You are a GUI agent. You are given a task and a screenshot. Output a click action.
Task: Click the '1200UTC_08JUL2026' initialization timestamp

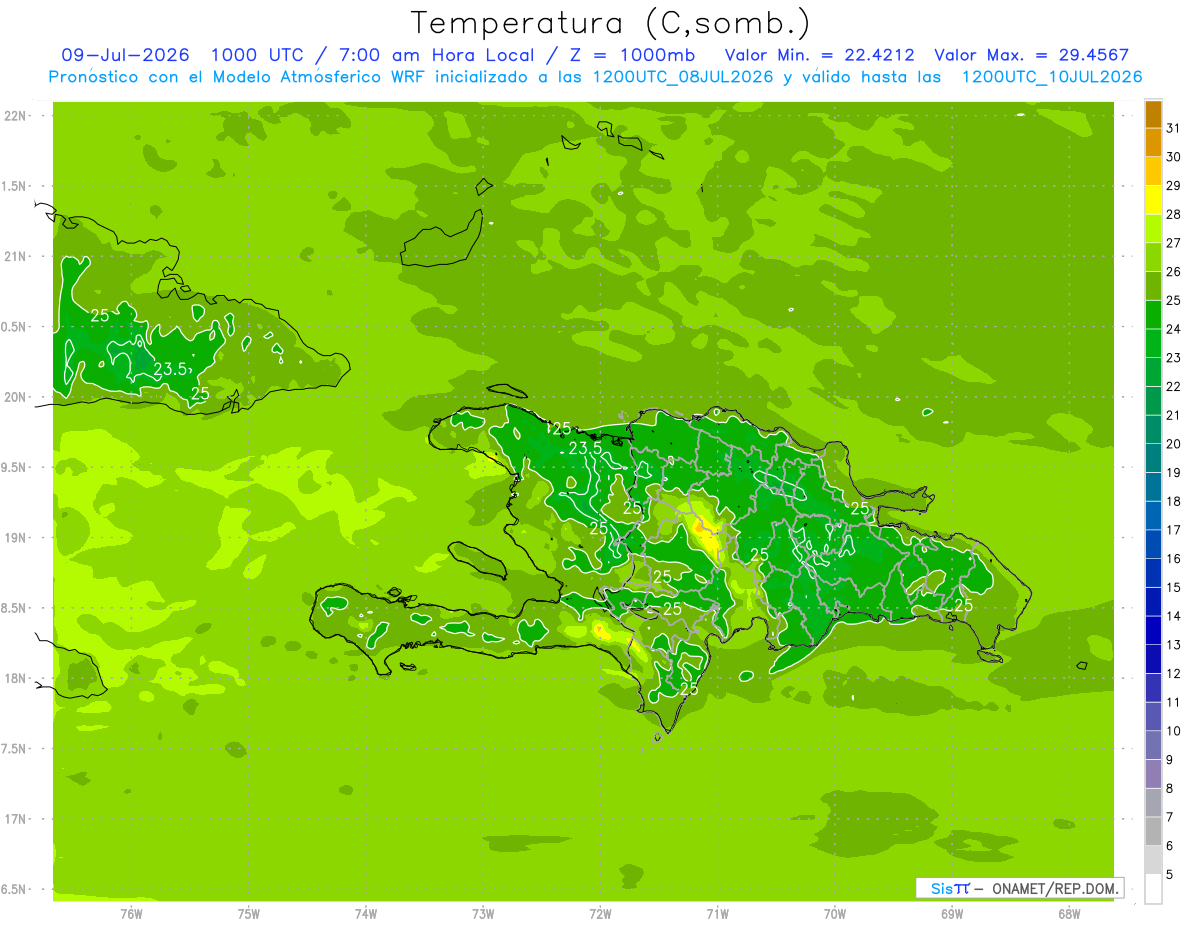pyautogui.click(x=684, y=77)
